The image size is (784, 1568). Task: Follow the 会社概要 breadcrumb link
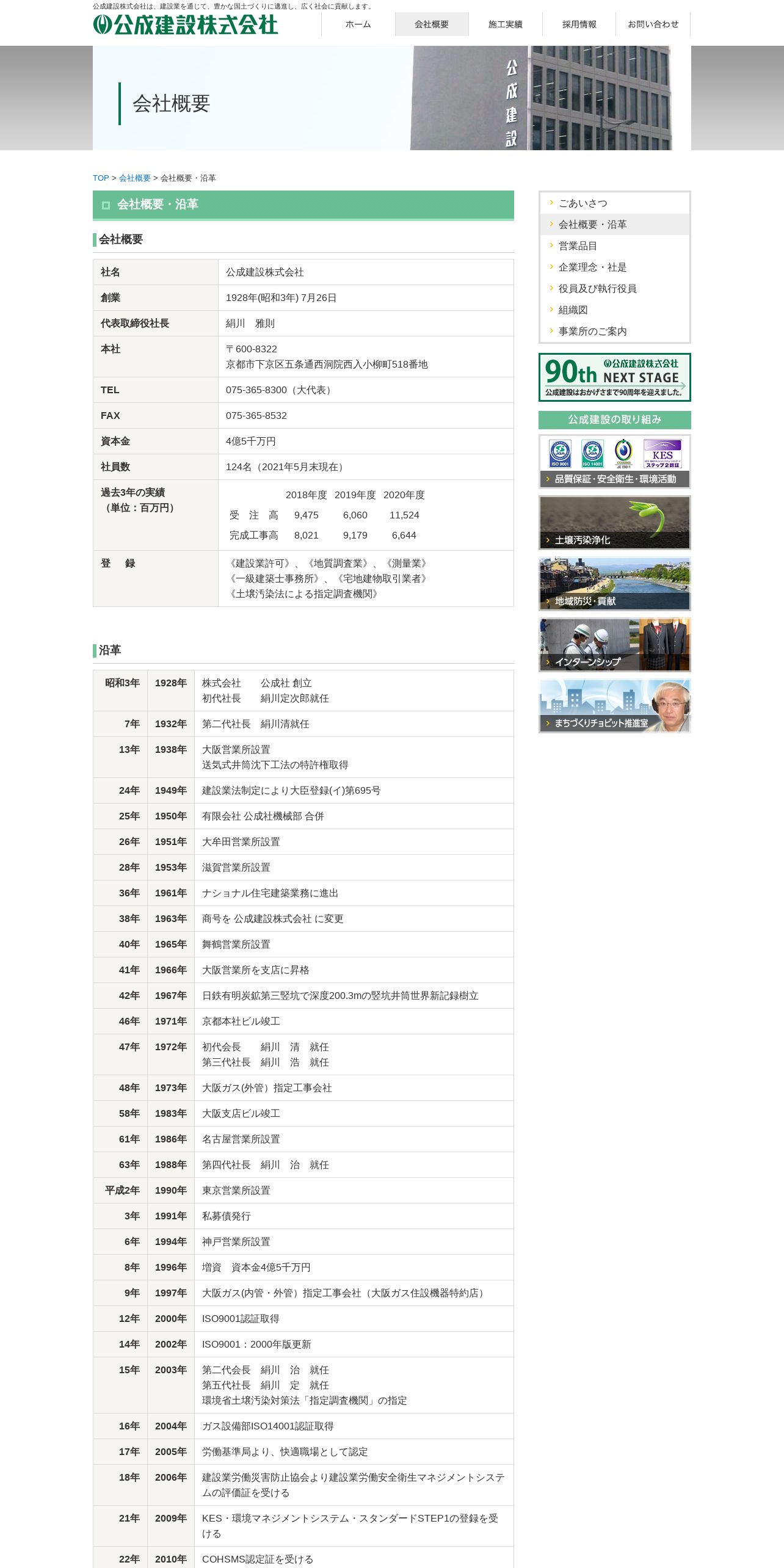135,178
